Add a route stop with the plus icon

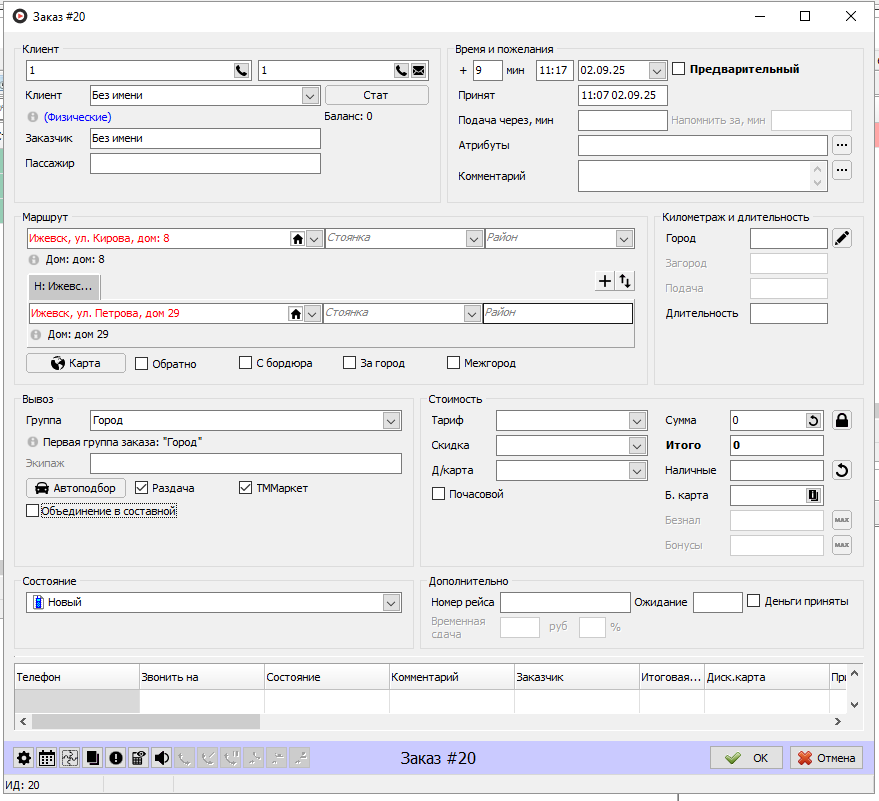pos(604,282)
